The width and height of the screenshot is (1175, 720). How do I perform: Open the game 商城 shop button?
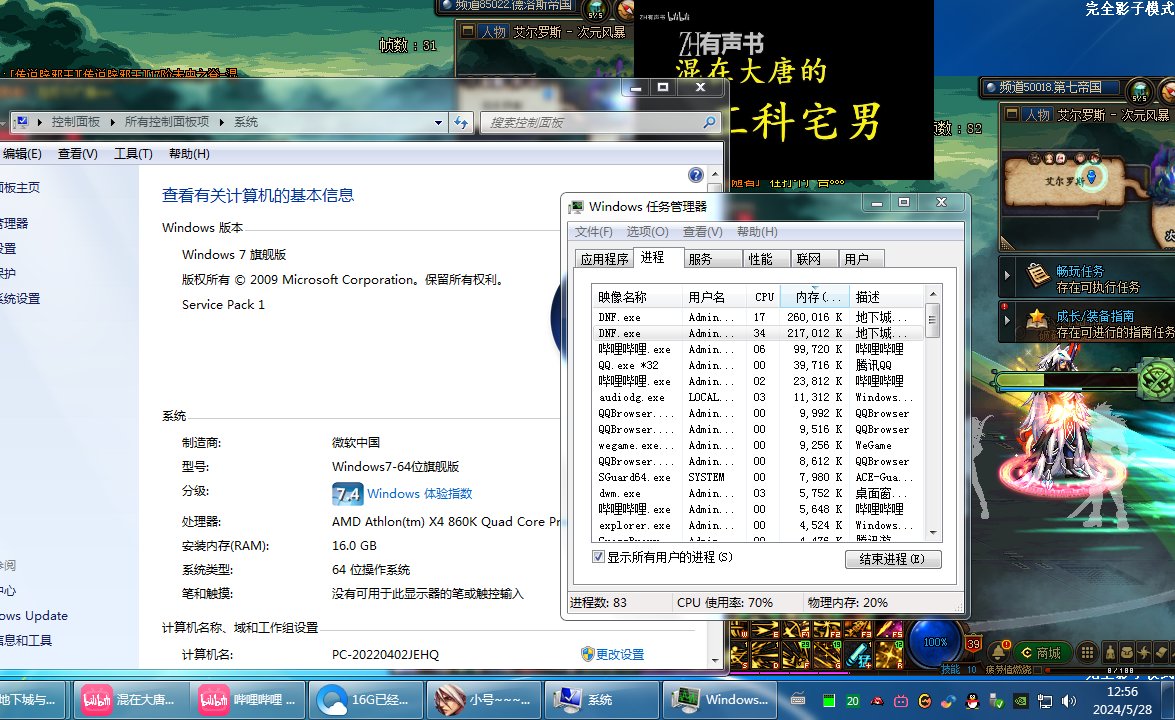pyautogui.click(x=1042, y=652)
